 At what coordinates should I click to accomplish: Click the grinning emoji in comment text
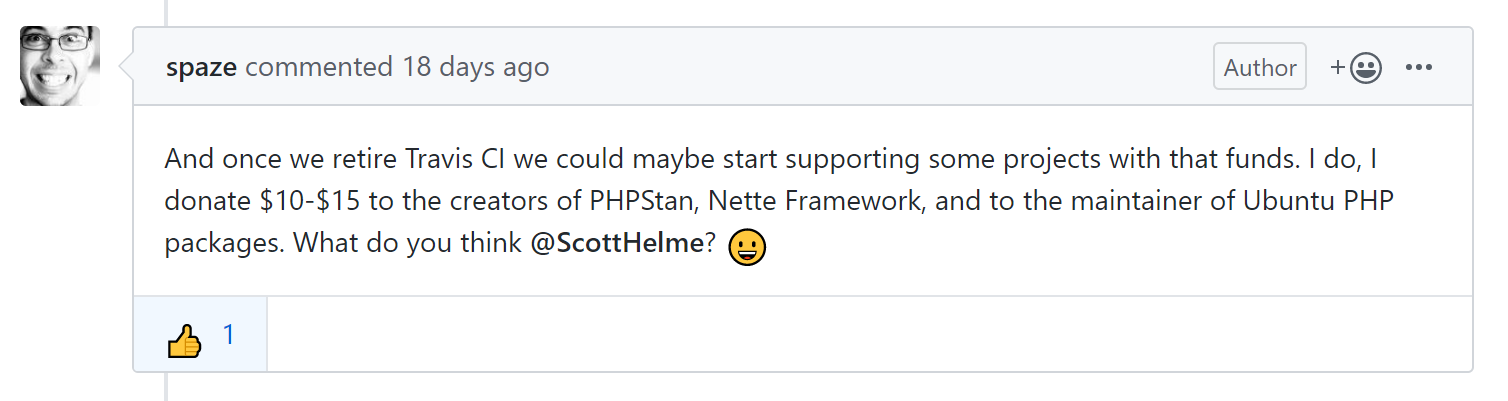click(x=747, y=247)
